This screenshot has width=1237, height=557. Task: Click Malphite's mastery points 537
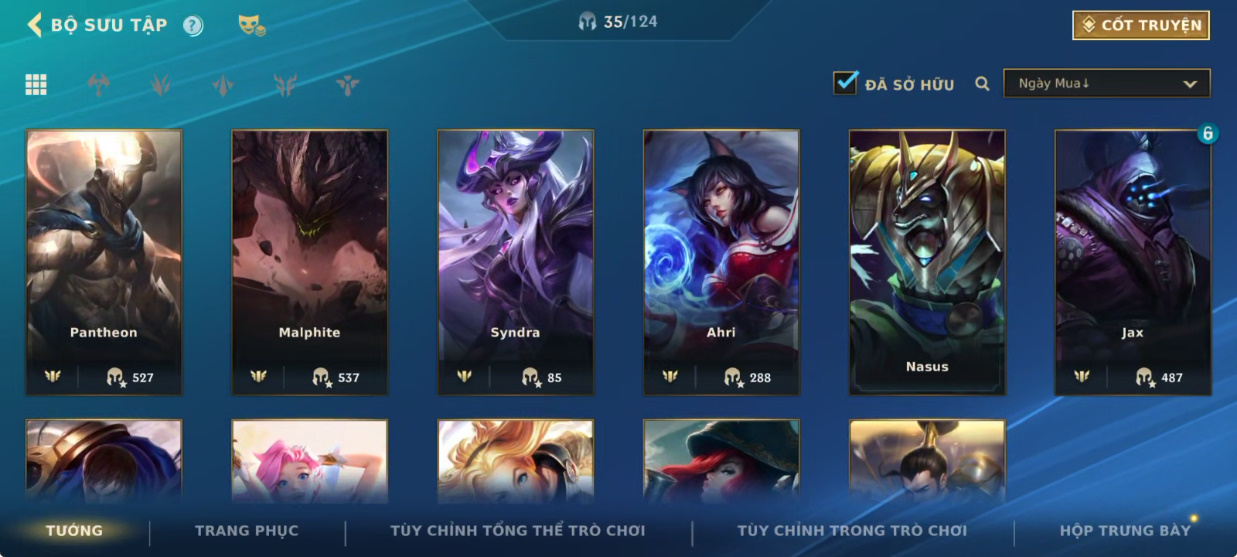(336, 377)
